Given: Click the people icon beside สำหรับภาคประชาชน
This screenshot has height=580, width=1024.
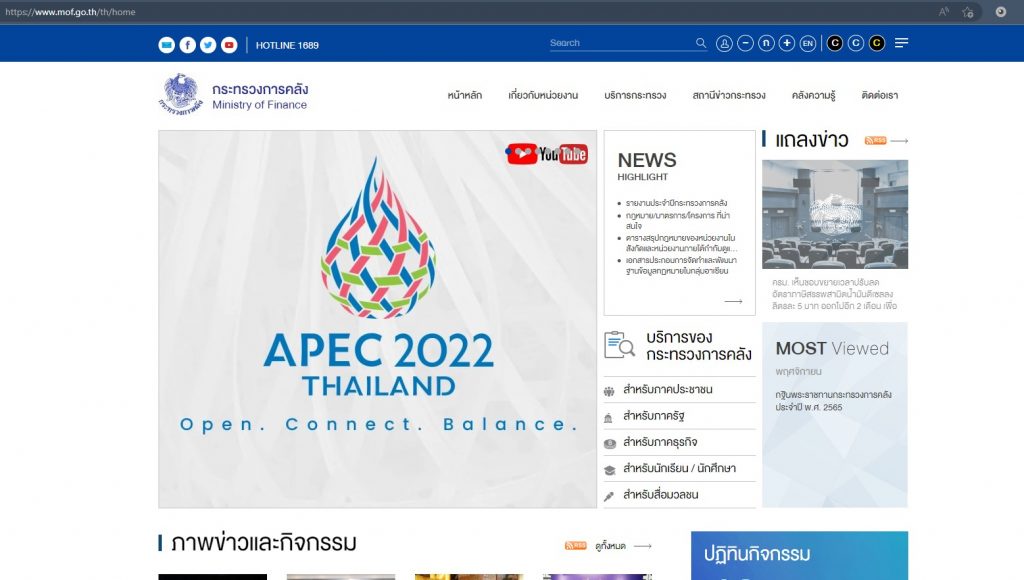Looking at the screenshot, I should [x=609, y=391].
